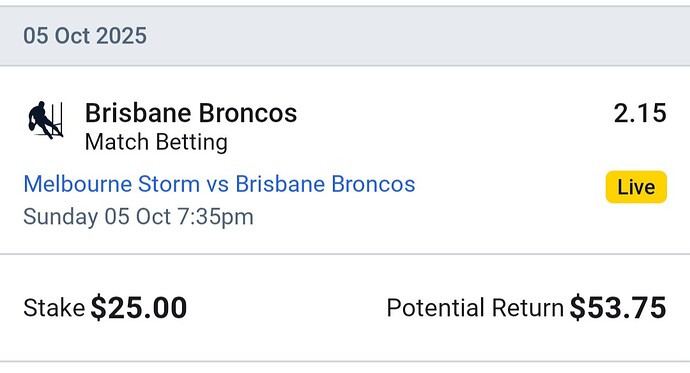690x373 pixels.
Task: Click the Stake label
Action: 54,307
